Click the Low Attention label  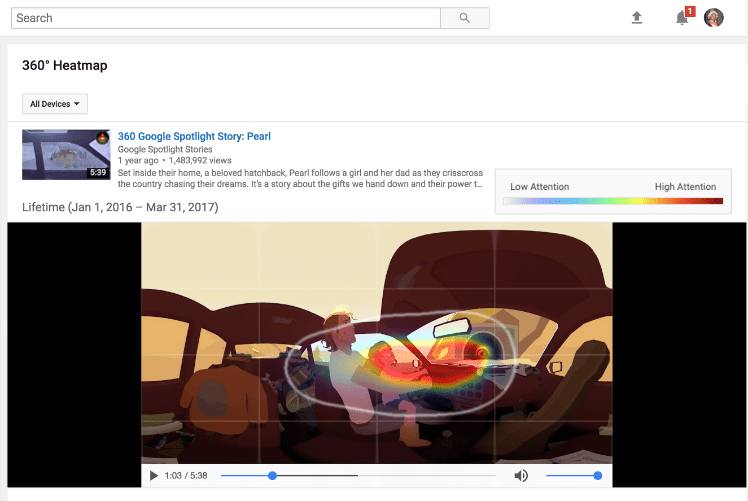coord(540,187)
